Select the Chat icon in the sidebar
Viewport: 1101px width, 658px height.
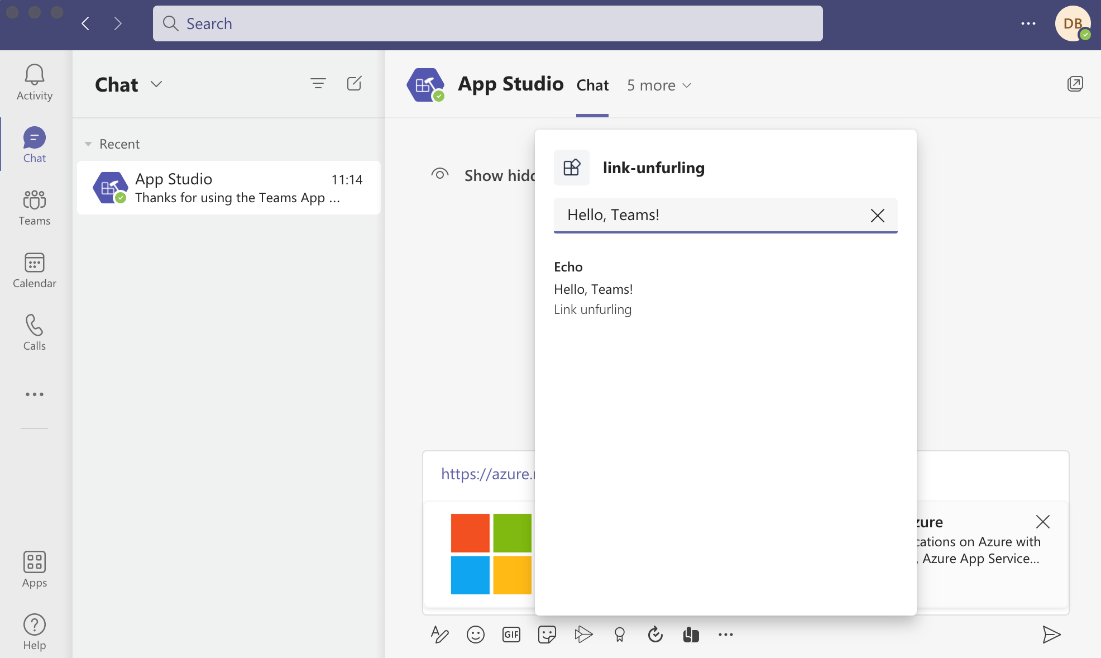[x=34, y=145]
